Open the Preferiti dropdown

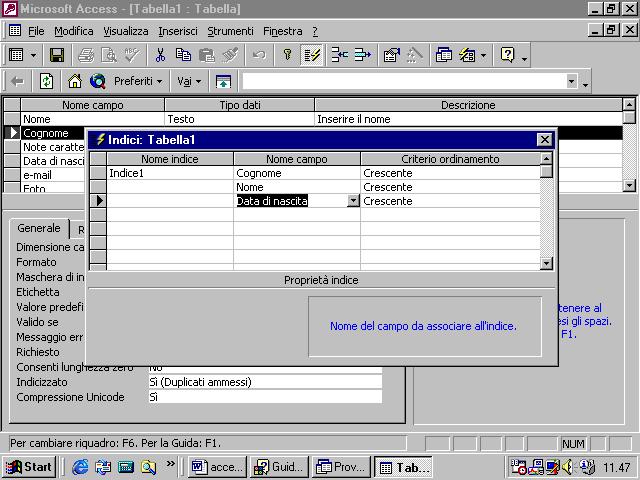[x=138, y=81]
